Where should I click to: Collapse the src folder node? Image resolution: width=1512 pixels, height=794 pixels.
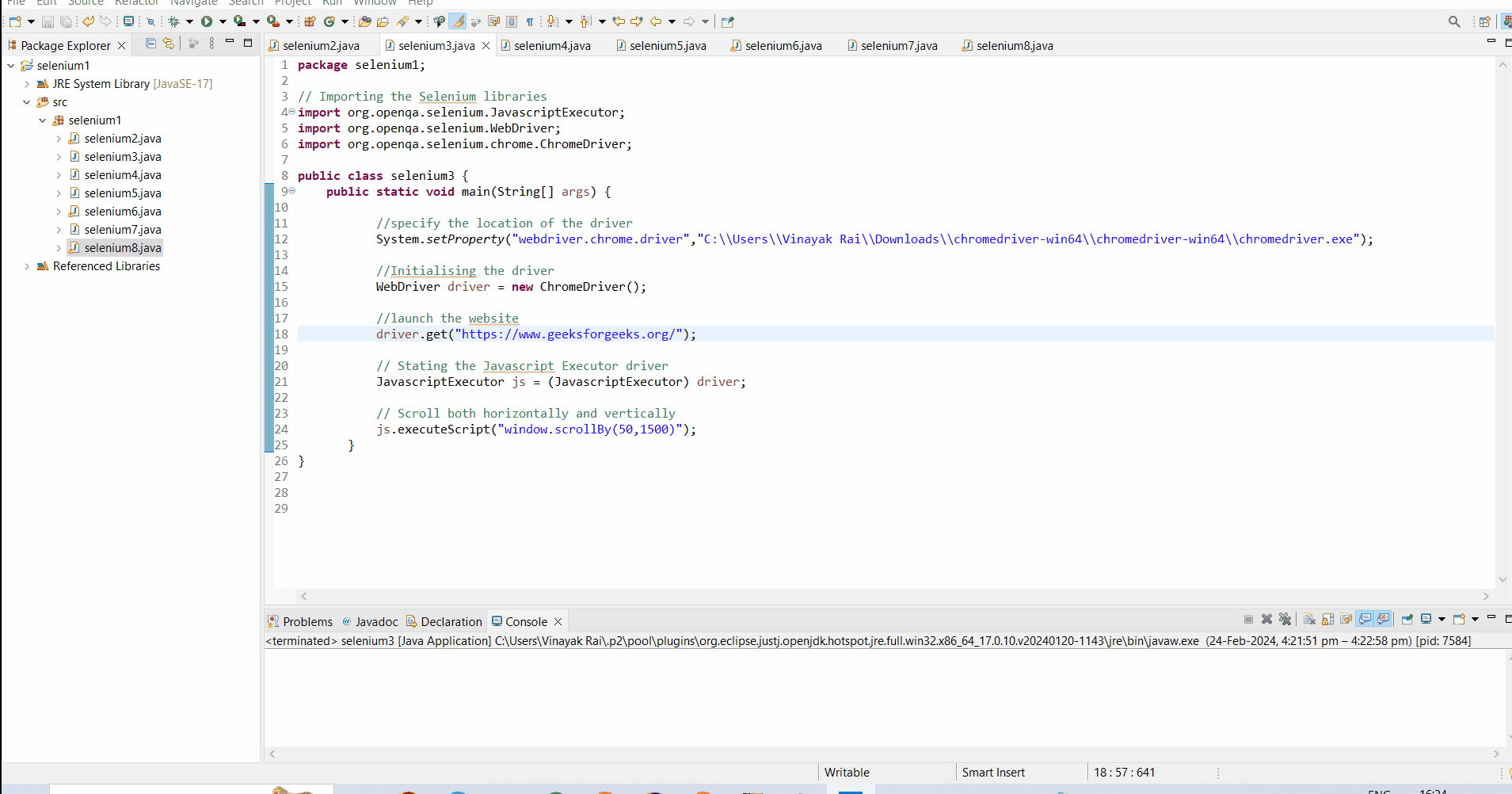(x=27, y=102)
